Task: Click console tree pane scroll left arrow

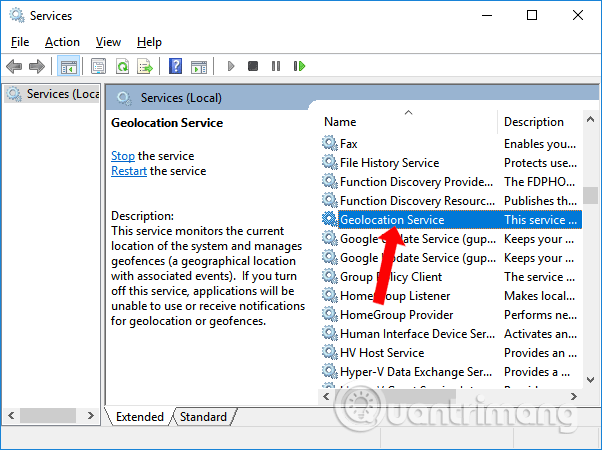Action: coord(11,415)
